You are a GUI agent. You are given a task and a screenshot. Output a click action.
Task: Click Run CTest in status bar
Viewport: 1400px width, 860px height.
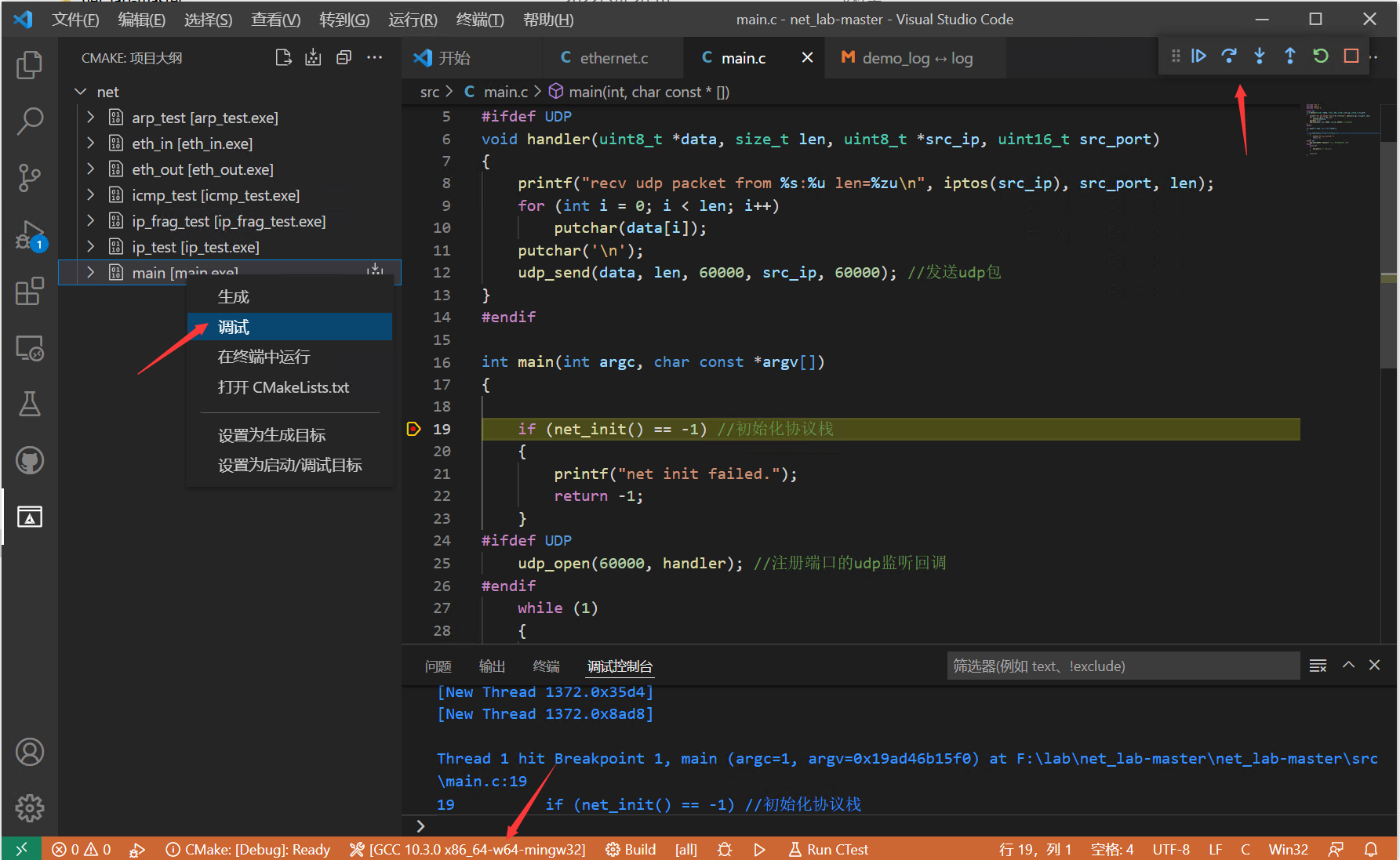coord(828,849)
